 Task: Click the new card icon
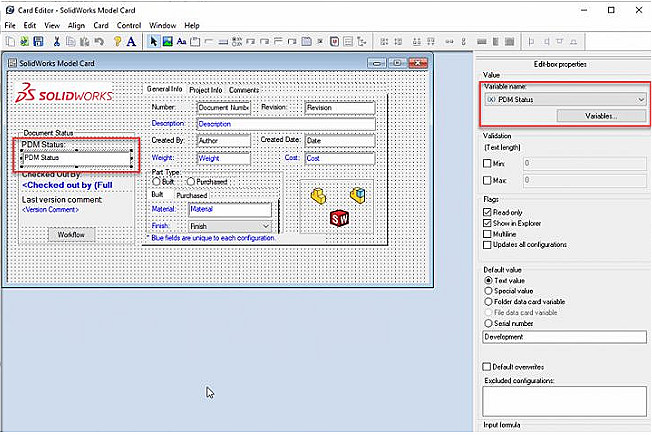point(9,41)
